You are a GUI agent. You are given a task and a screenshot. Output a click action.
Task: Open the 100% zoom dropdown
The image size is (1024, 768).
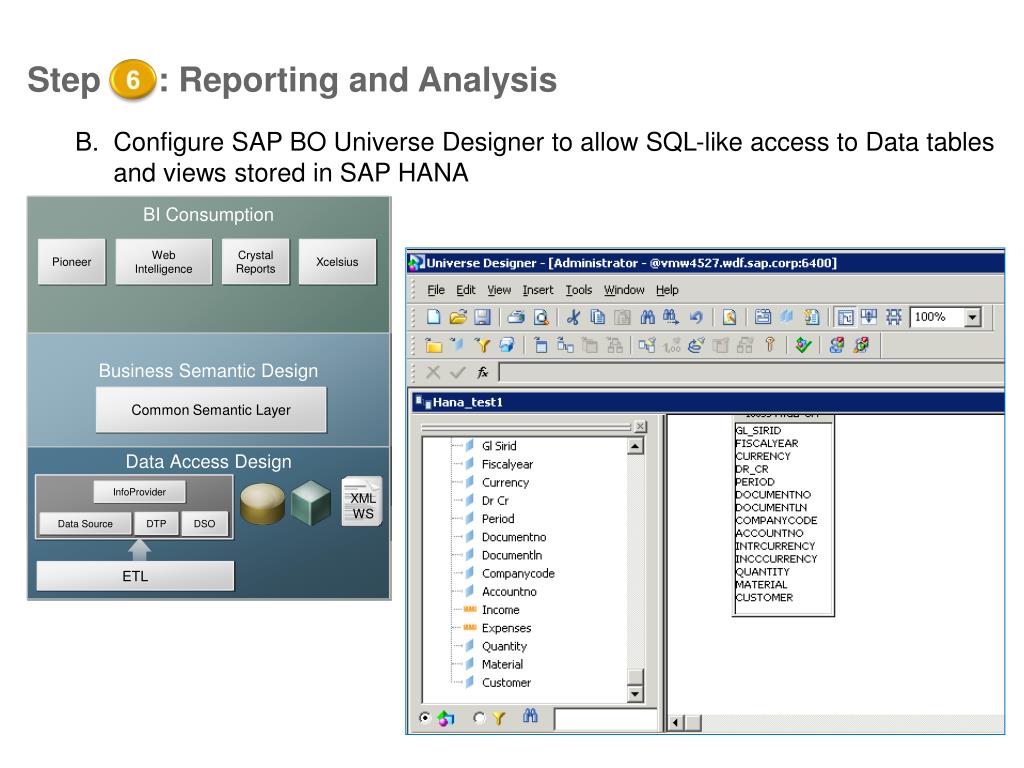tap(972, 317)
